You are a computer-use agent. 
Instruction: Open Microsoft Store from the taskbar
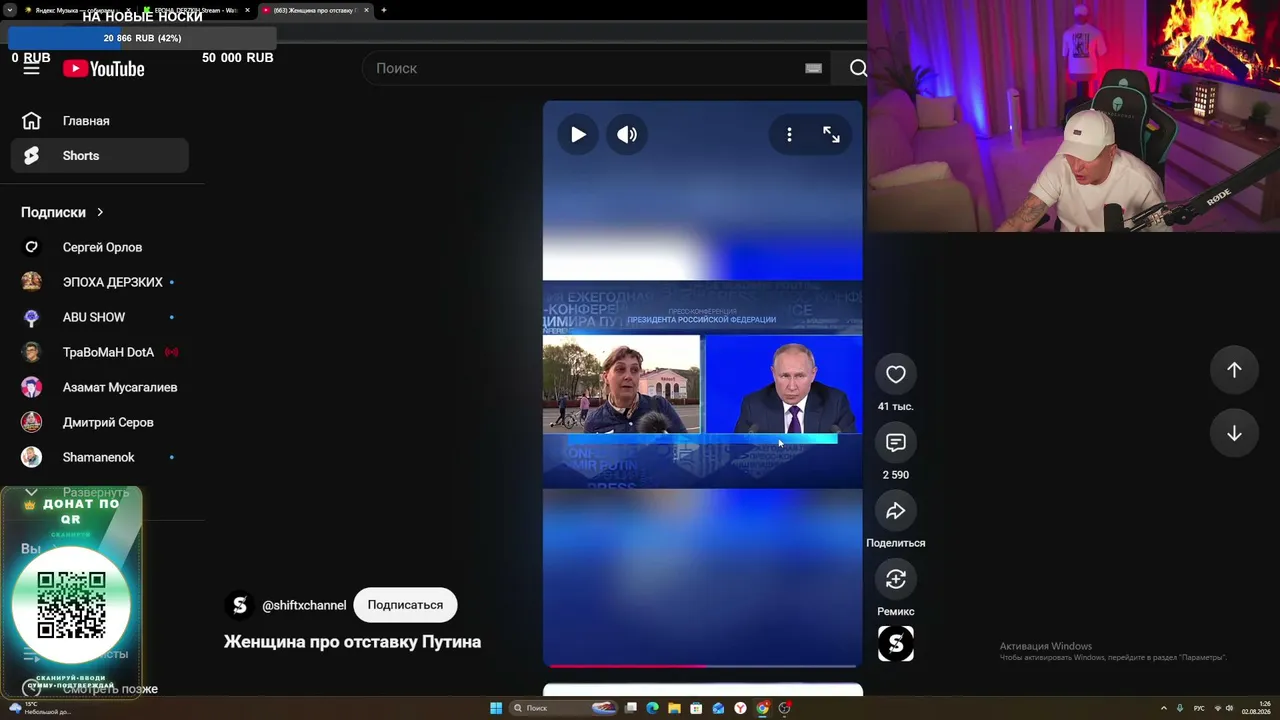[697, 708]
